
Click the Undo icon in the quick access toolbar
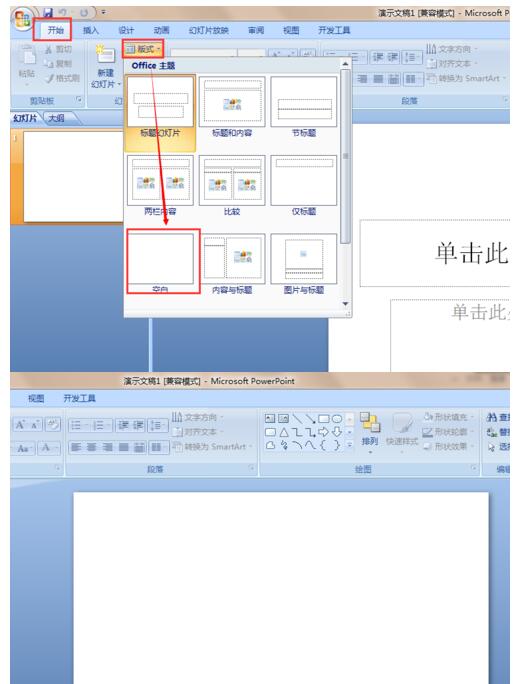63,13
